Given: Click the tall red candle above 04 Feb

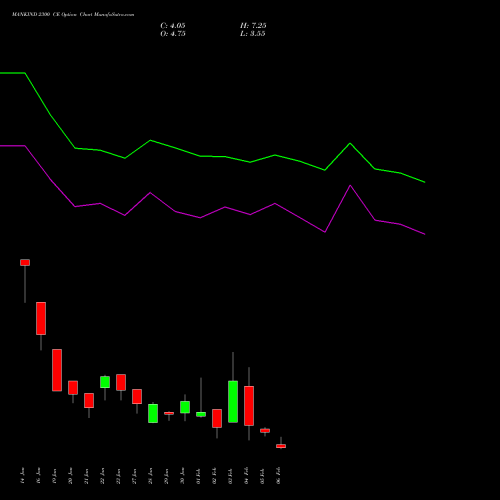Looking at the screenshot, I should [249, 406].
